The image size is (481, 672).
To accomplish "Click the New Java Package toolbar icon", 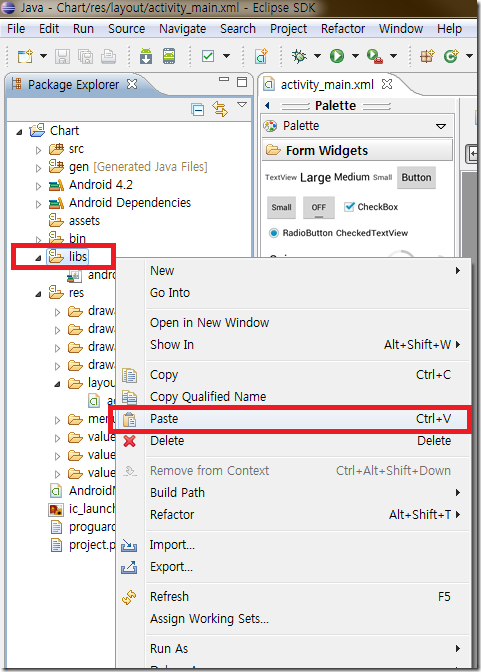I will [x=427, y=56].
